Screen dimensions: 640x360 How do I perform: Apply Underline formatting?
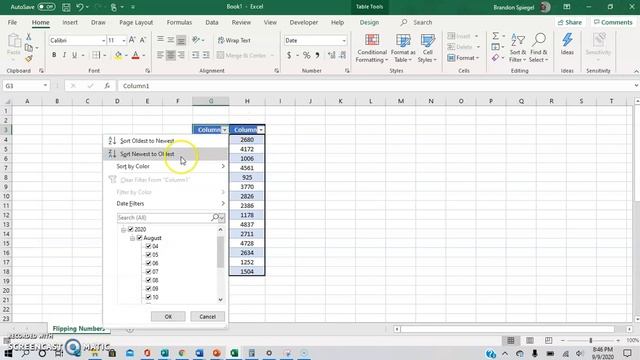[x=74, y=55]
